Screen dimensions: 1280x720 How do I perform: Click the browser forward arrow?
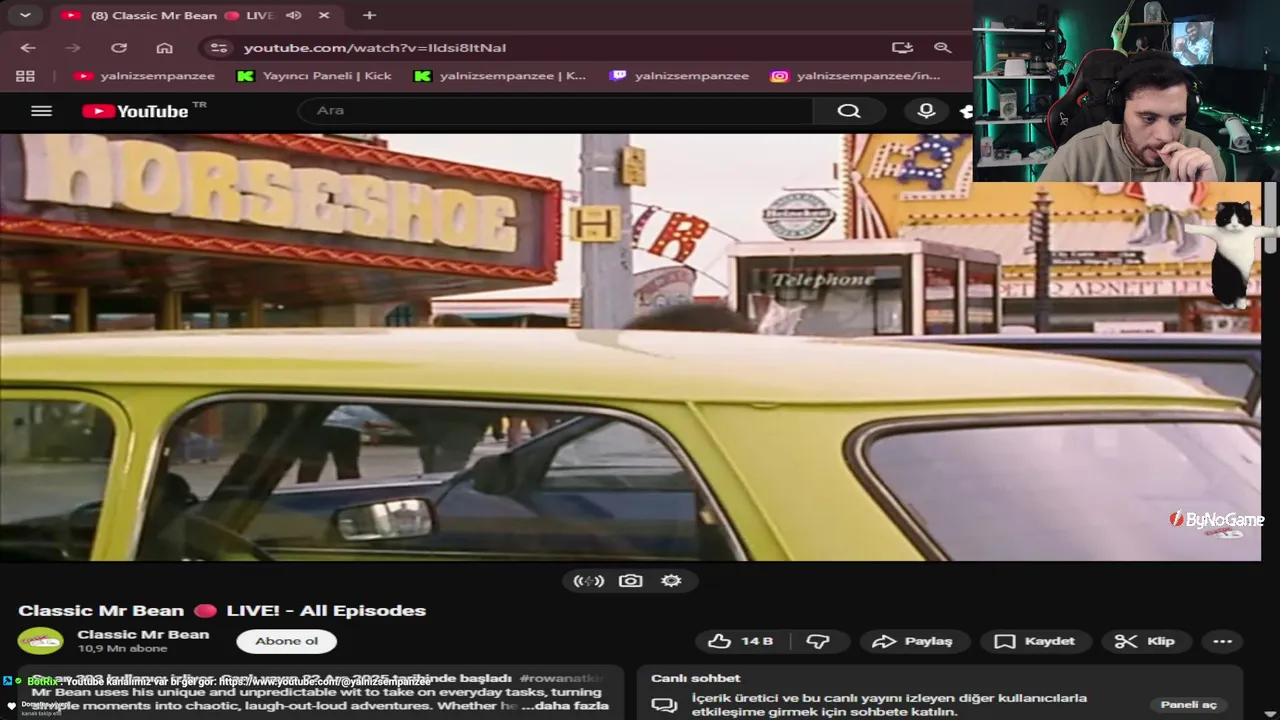pos(72,47)
